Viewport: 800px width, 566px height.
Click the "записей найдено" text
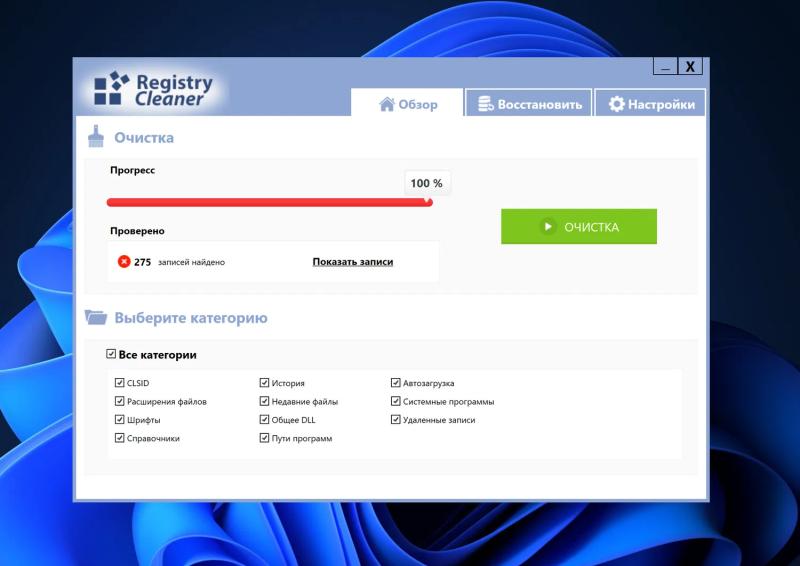pos(191,262)
